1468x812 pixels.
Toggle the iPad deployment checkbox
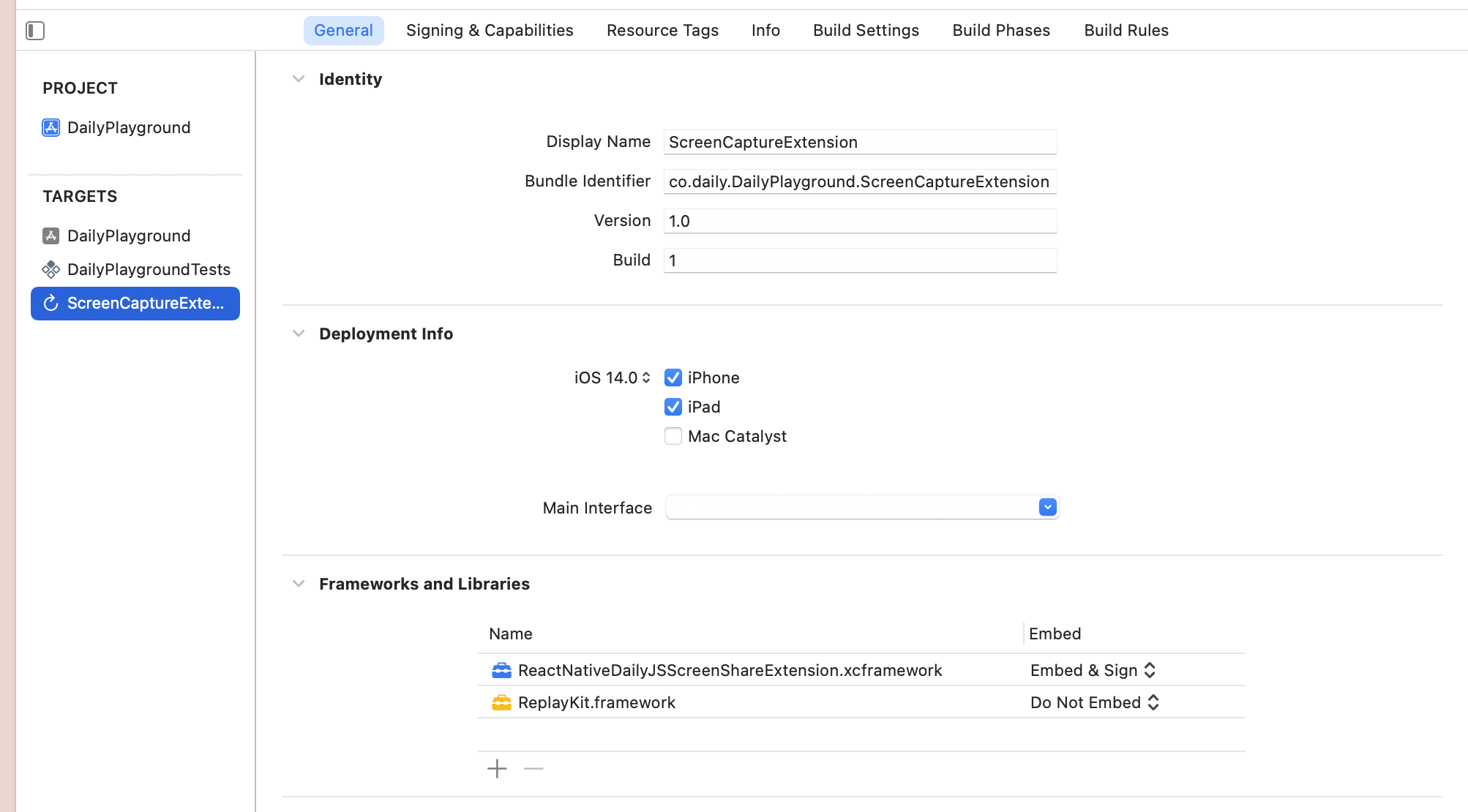[x=673, y=406]
